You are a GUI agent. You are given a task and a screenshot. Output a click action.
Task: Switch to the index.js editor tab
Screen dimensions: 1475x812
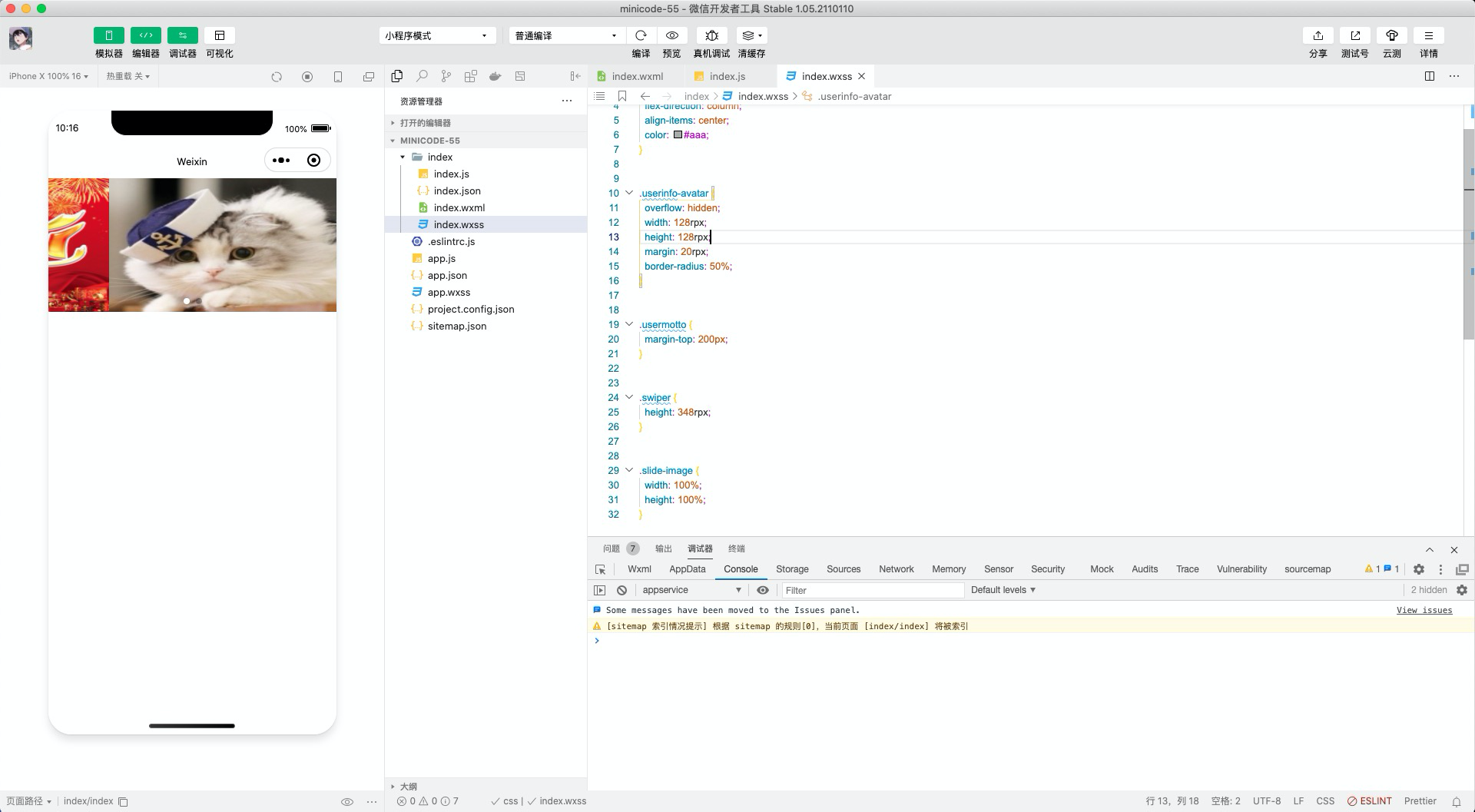(727, 76)
